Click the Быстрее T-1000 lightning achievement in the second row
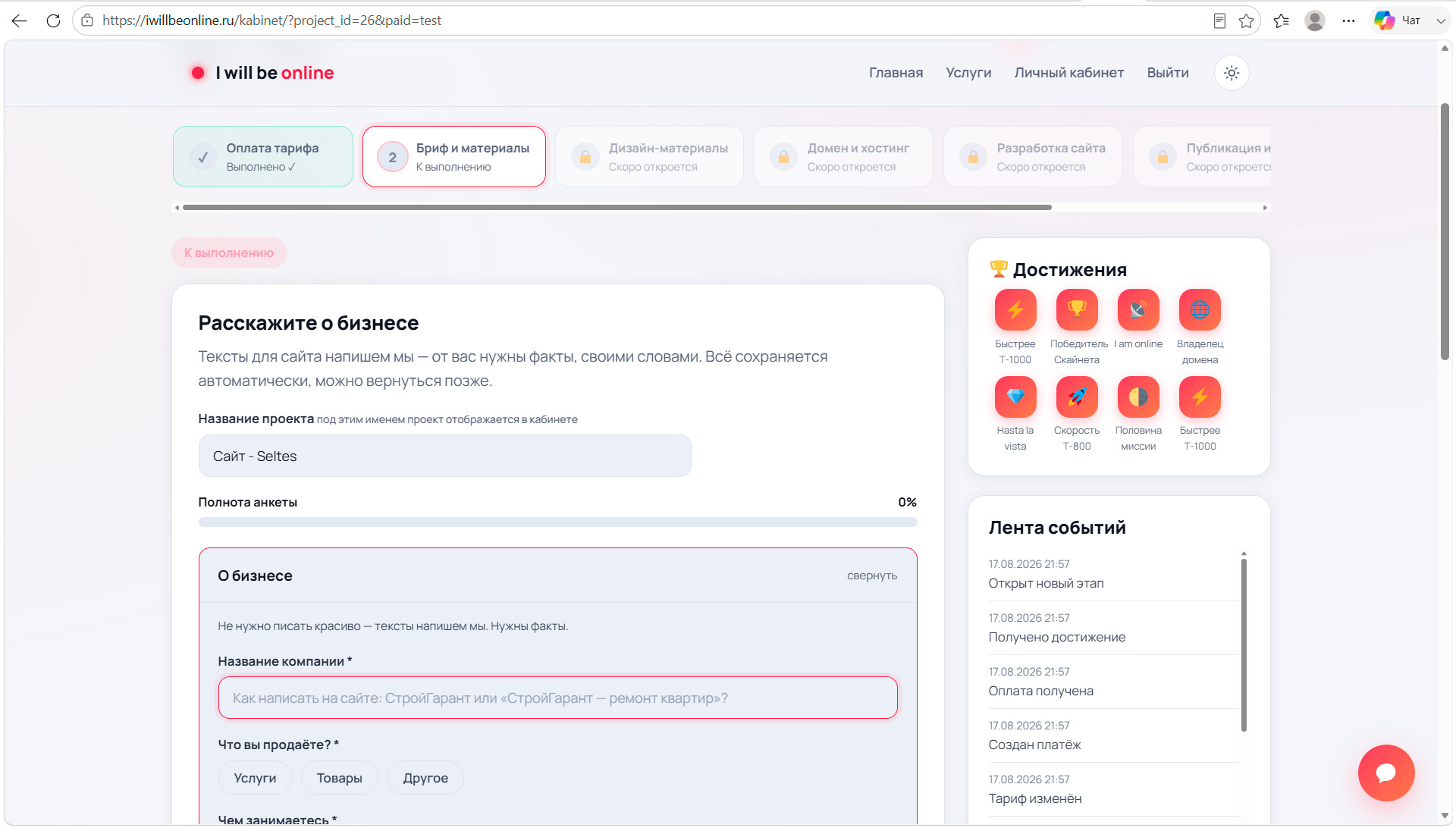Viewport: 1456px width, 828px height. pyautogui.click(x=1200, y=397)
